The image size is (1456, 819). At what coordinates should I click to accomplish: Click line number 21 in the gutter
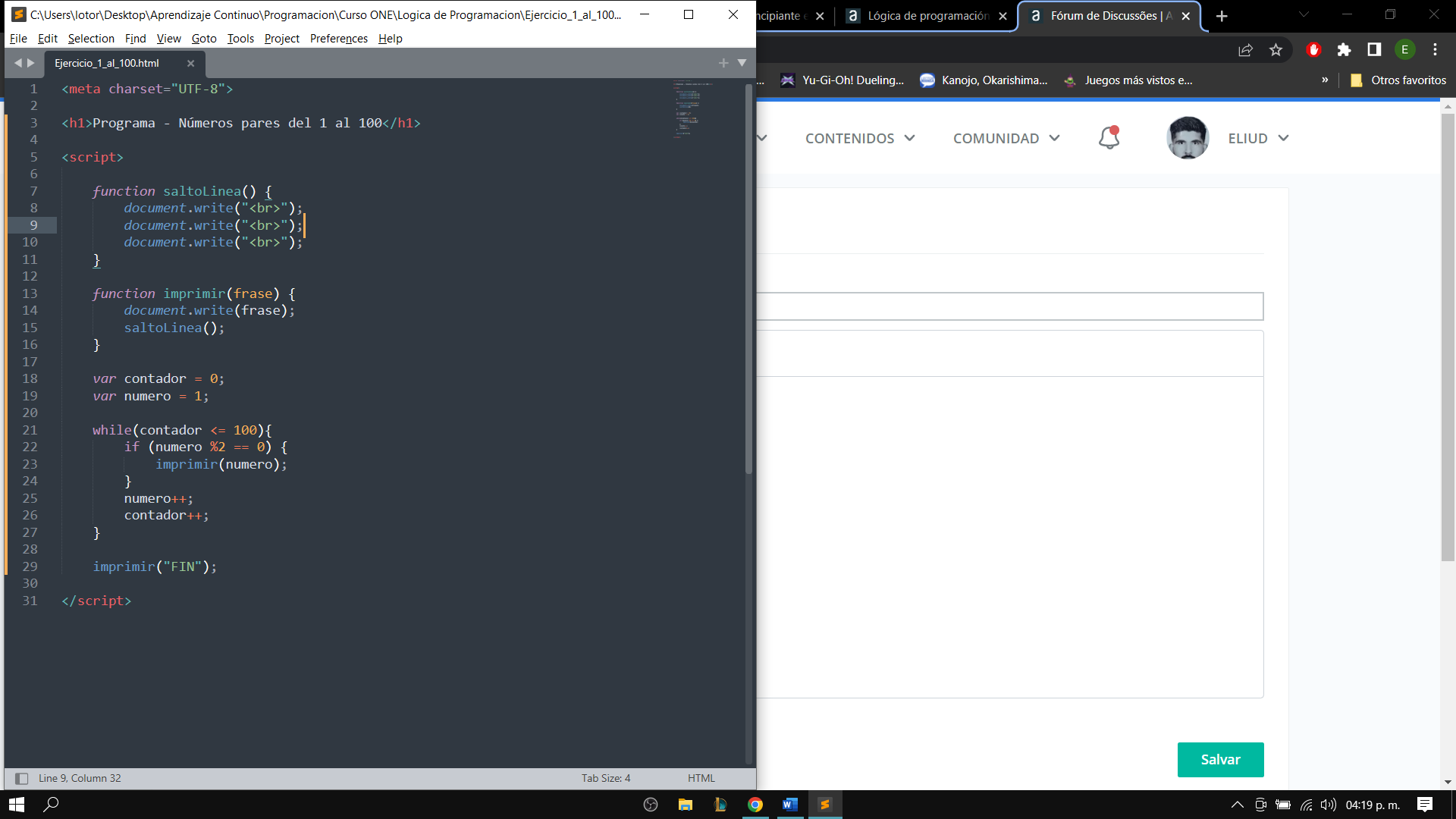pos(30,430)
